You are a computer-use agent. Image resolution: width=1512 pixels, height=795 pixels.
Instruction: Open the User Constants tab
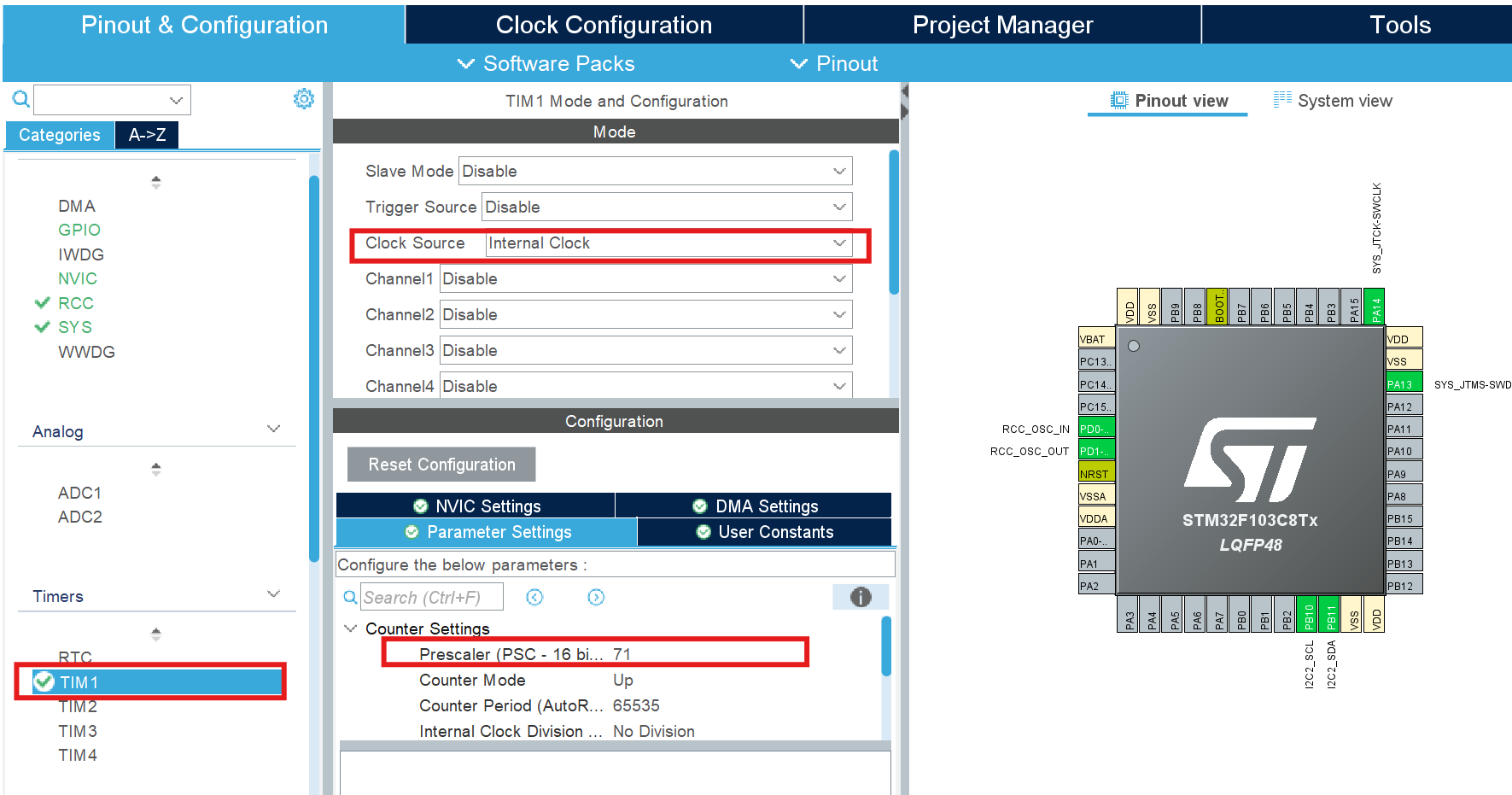point(765,532)
